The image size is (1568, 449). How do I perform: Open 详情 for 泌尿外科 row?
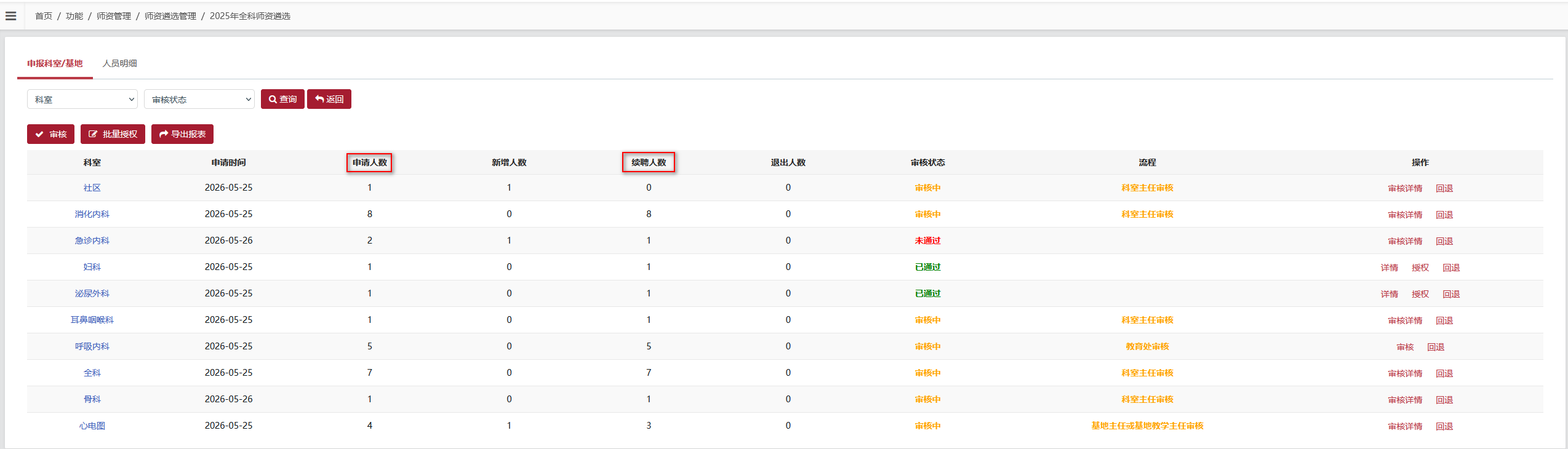point(1390,294)
